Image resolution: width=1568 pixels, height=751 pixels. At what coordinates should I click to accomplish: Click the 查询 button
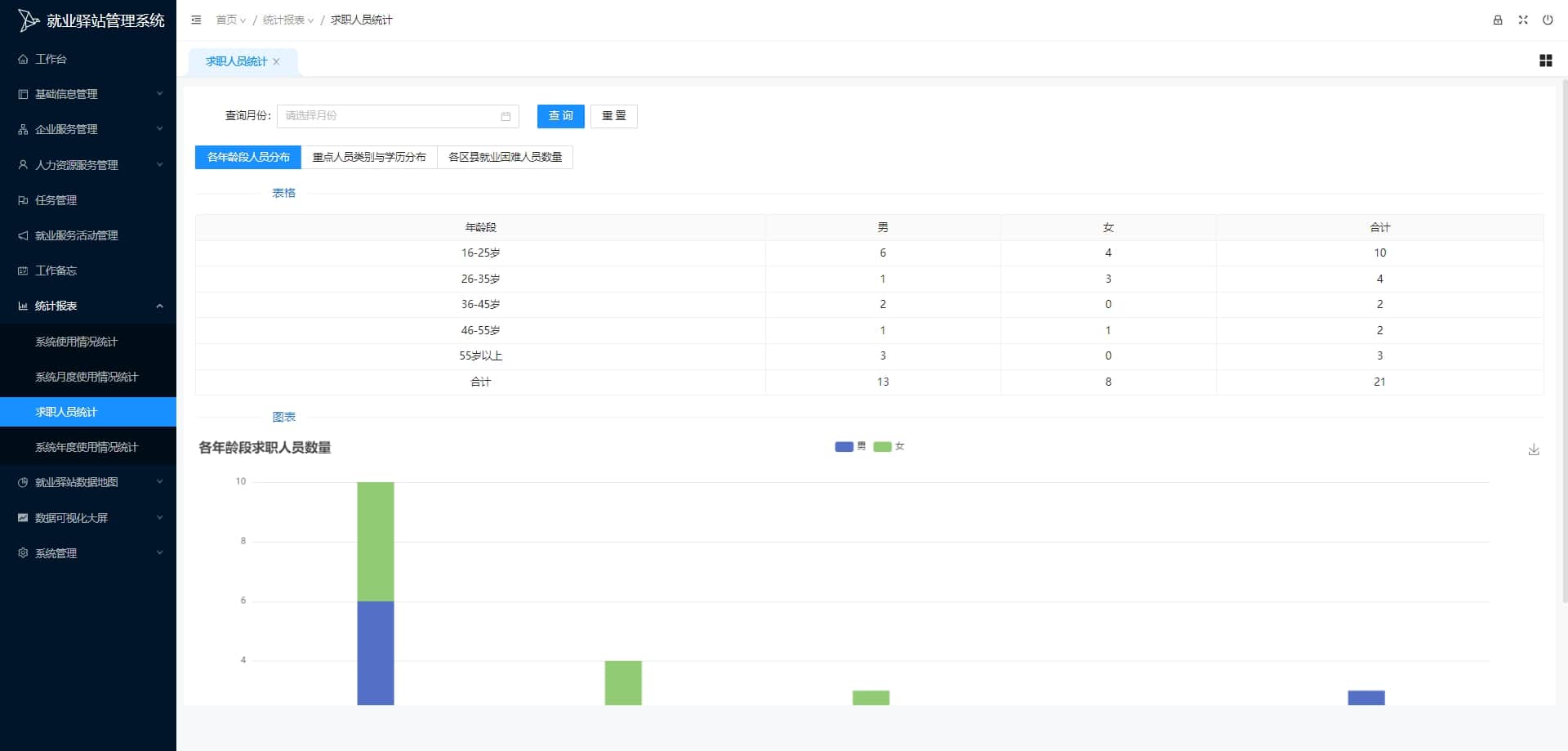(561, 116)
